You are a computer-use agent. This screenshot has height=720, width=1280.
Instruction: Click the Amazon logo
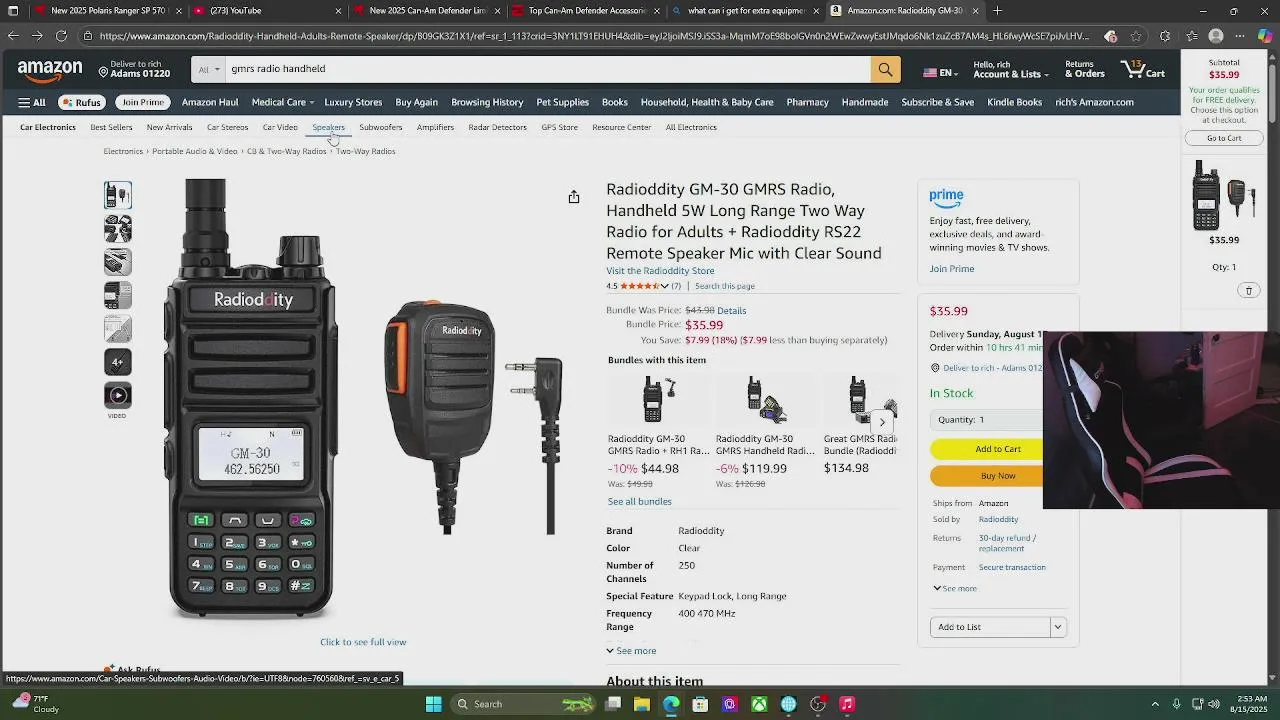[49, 71]
